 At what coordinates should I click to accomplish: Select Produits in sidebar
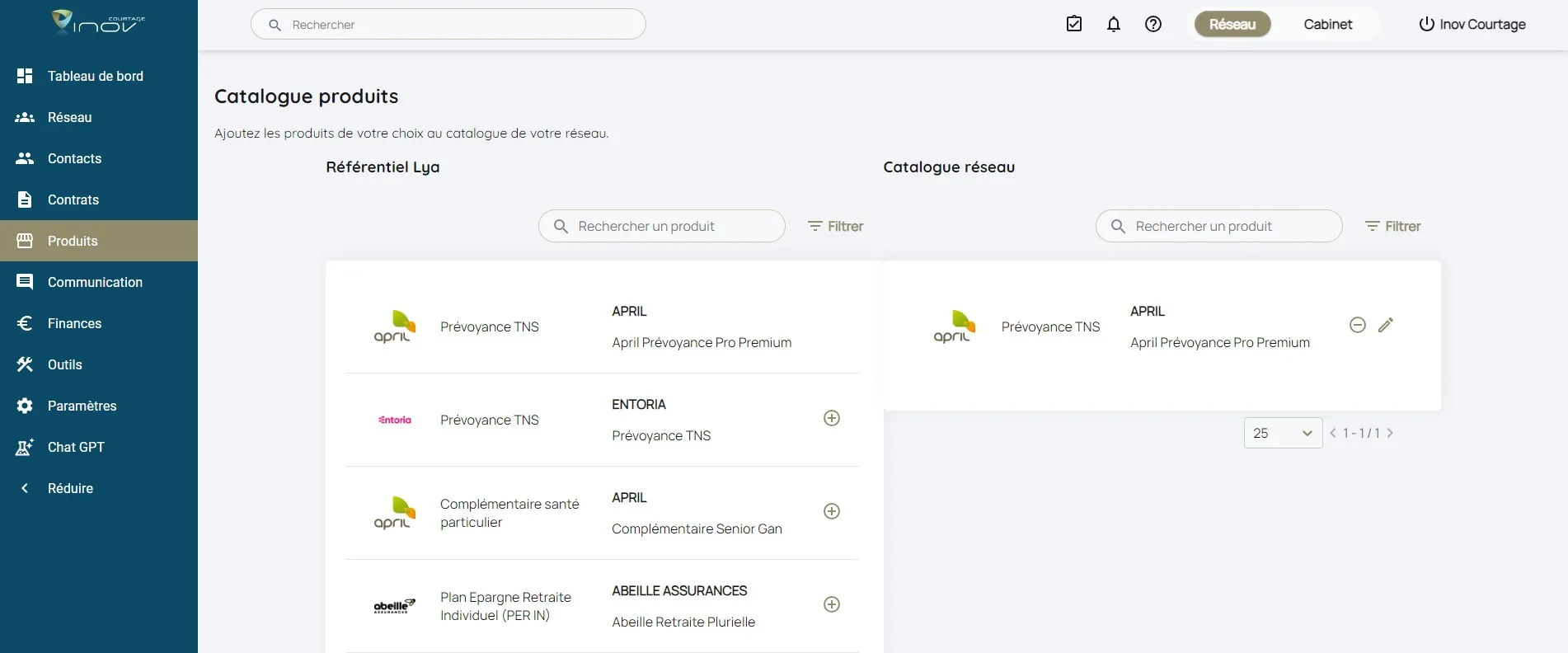coord(99,241)
